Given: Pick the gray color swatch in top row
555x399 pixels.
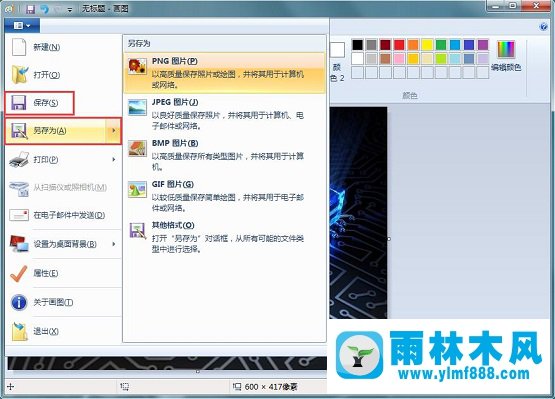Looking at the screenshot, I should click(x=371, y=45).
